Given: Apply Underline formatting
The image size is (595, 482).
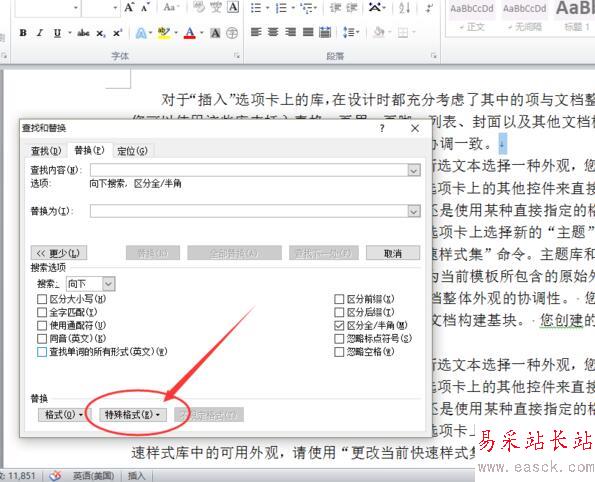Looking at the screenshot, I should coord(57,33).
